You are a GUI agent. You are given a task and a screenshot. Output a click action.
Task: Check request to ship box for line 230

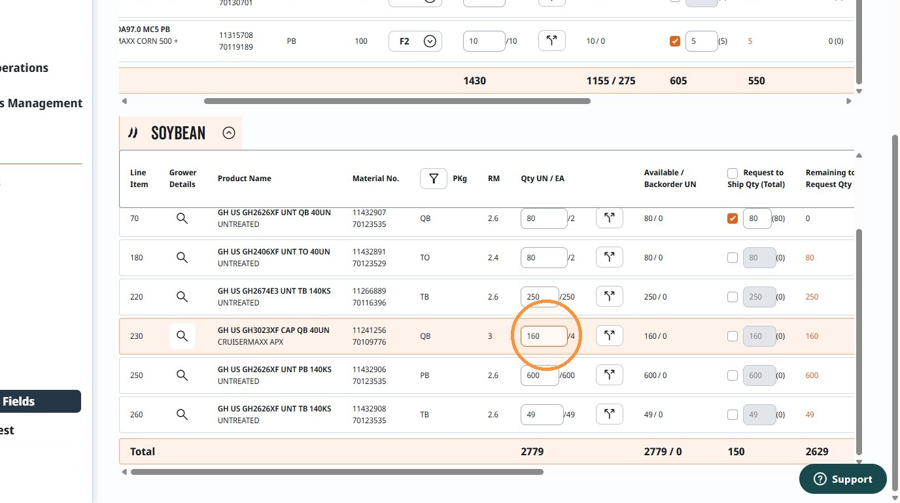[x=732, y=336]
